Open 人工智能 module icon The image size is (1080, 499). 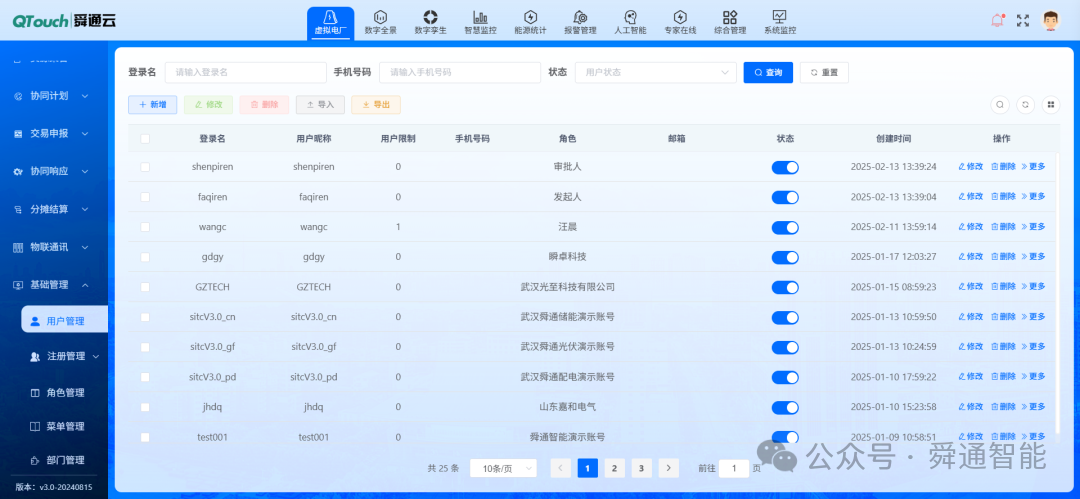pyautogui.click(x=630, y=17)
